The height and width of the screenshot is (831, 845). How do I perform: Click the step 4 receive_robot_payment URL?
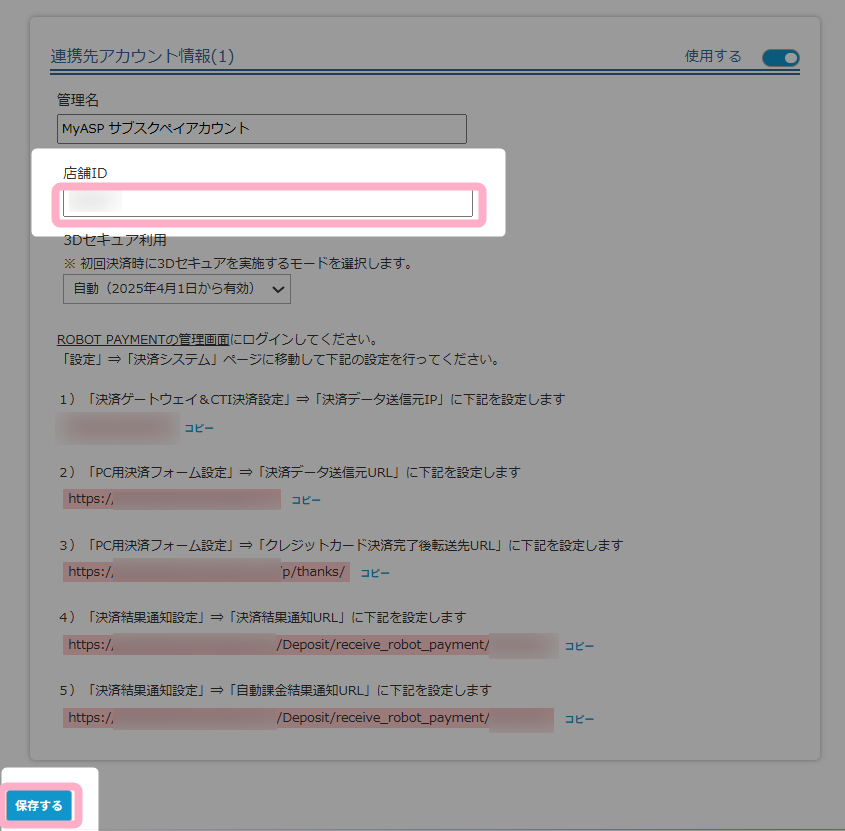(x=309, y=646)
